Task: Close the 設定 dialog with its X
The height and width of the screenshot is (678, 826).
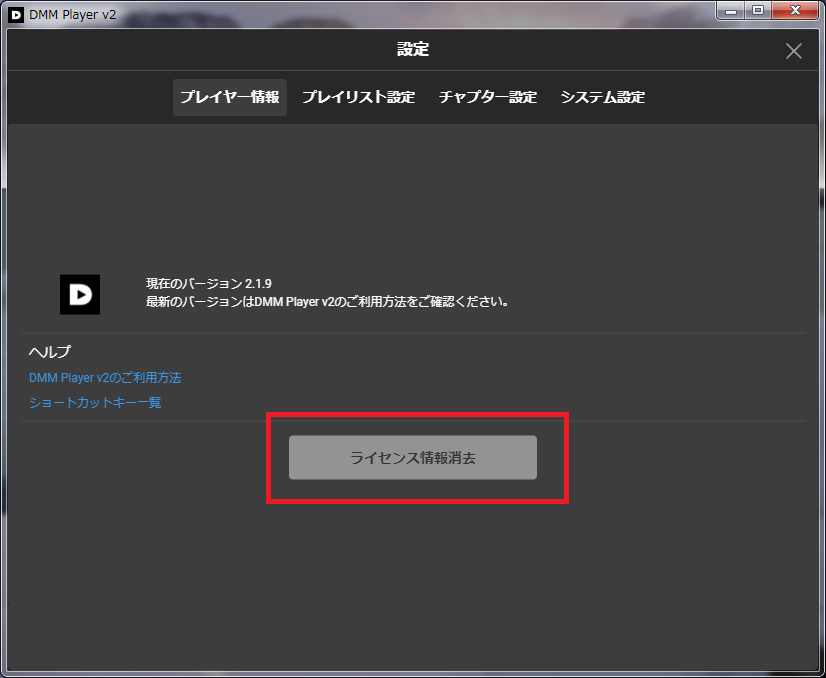Action: tap(793, 50)
